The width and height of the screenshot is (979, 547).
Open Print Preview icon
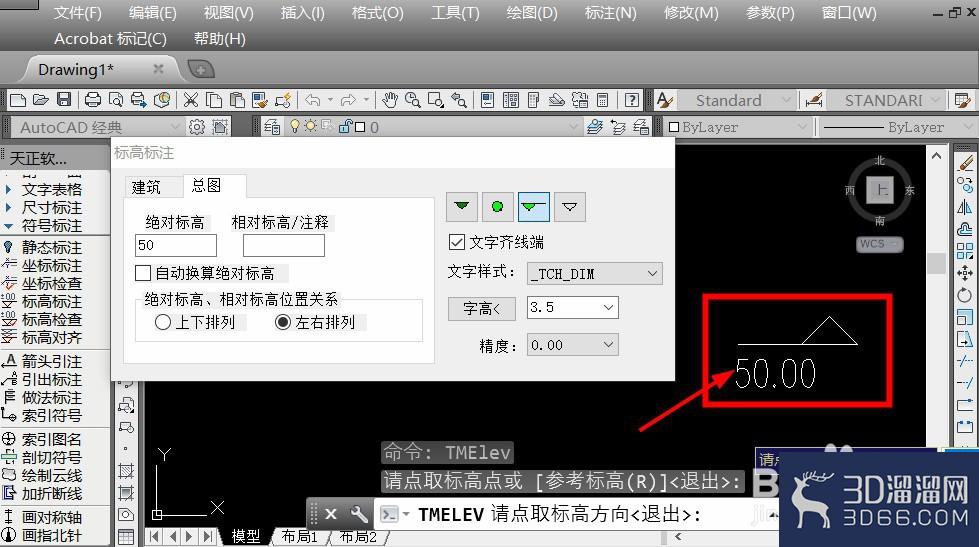pos(116,100)
